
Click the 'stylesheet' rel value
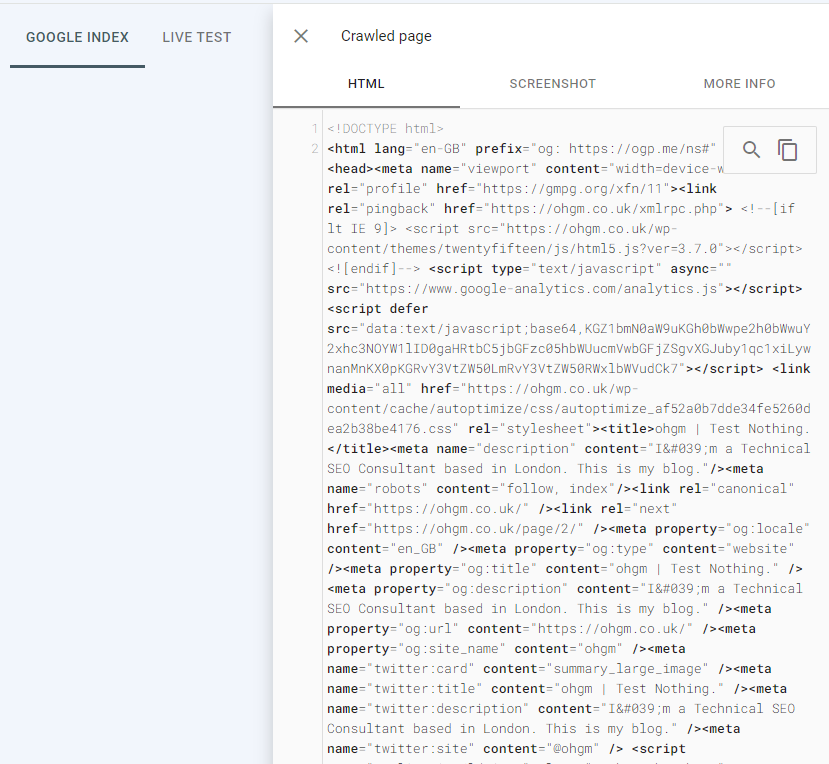tap(545, 429)
